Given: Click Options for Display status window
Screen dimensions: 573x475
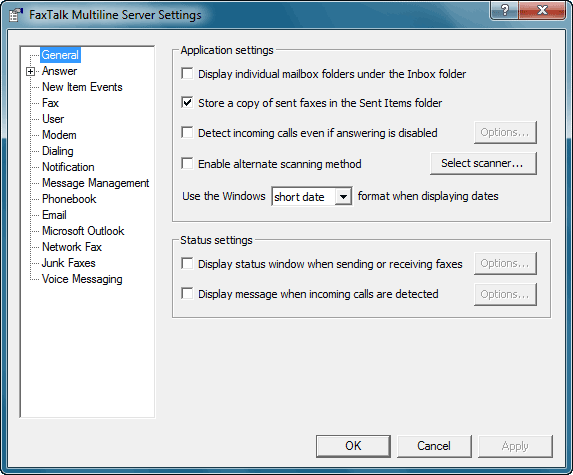Looking at the screenshot, I should click(505, 263).
